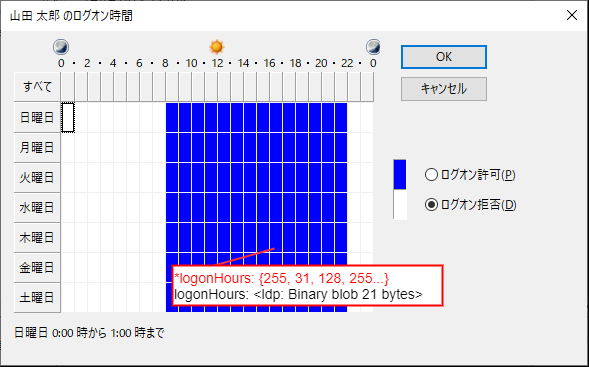The height and width of the screenshot is (367, 589).
Task: Close the ログオン時間 dialog
Action: pyautogui.click(x=572, y=15)
